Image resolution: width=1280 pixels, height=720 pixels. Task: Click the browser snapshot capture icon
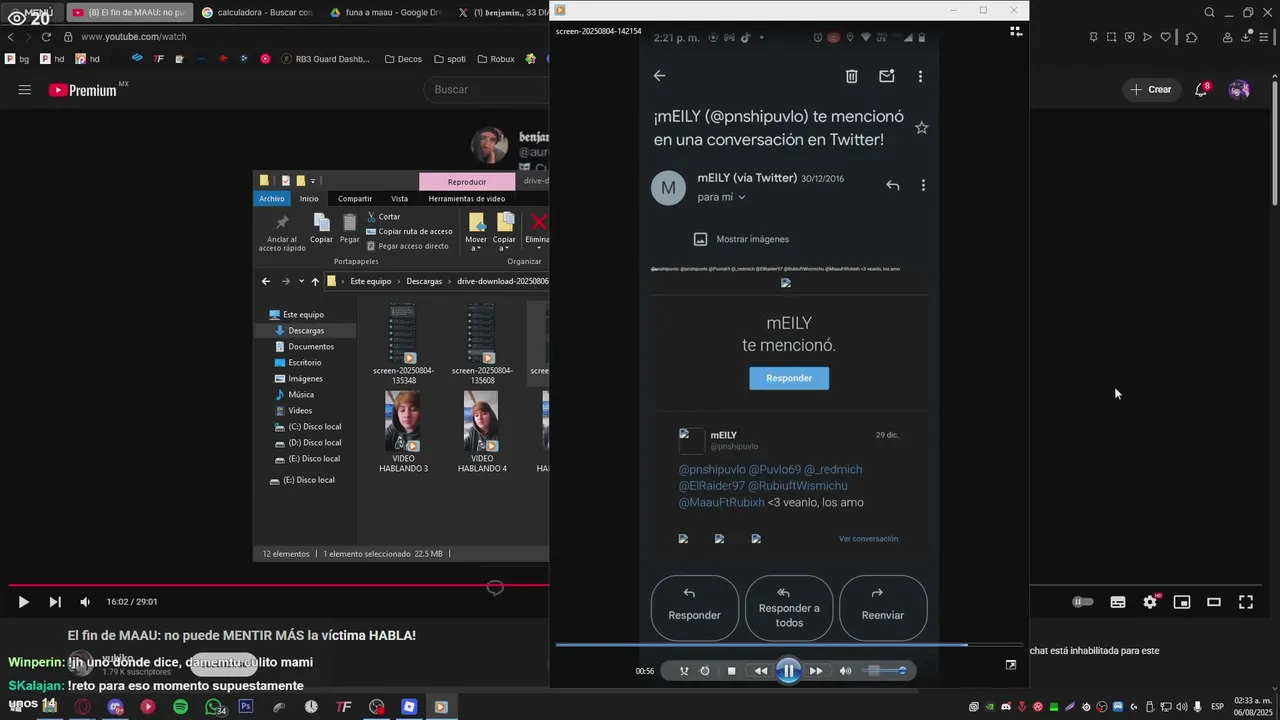(1111, 37)
